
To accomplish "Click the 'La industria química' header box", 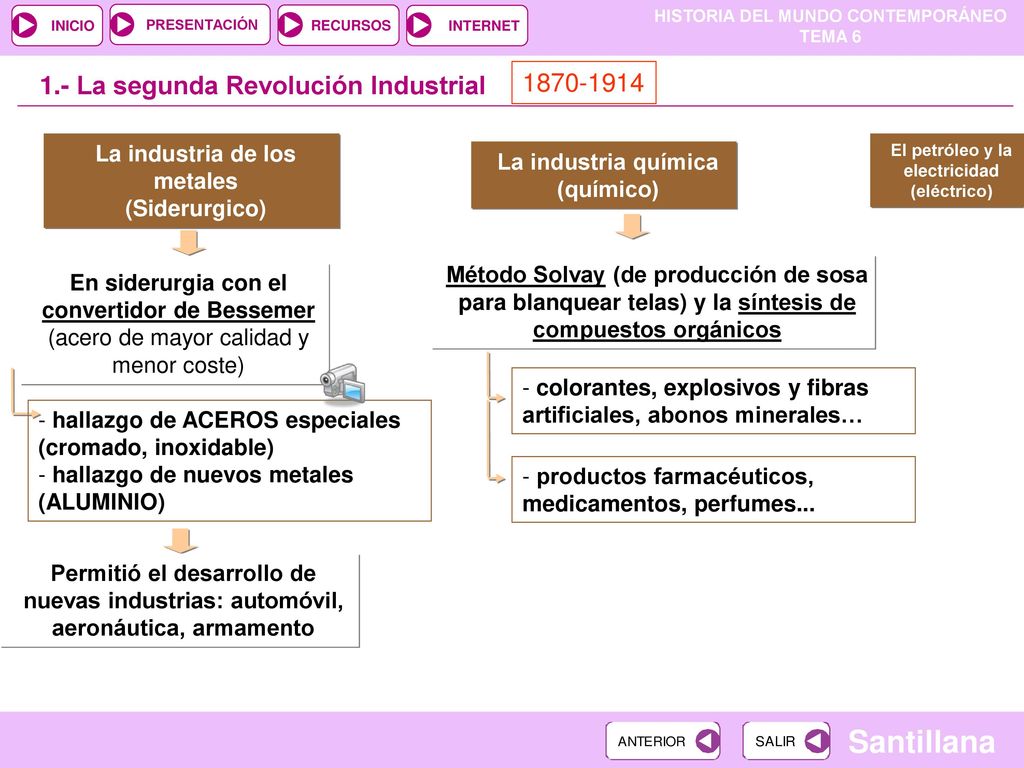I will tap(604, 176).
